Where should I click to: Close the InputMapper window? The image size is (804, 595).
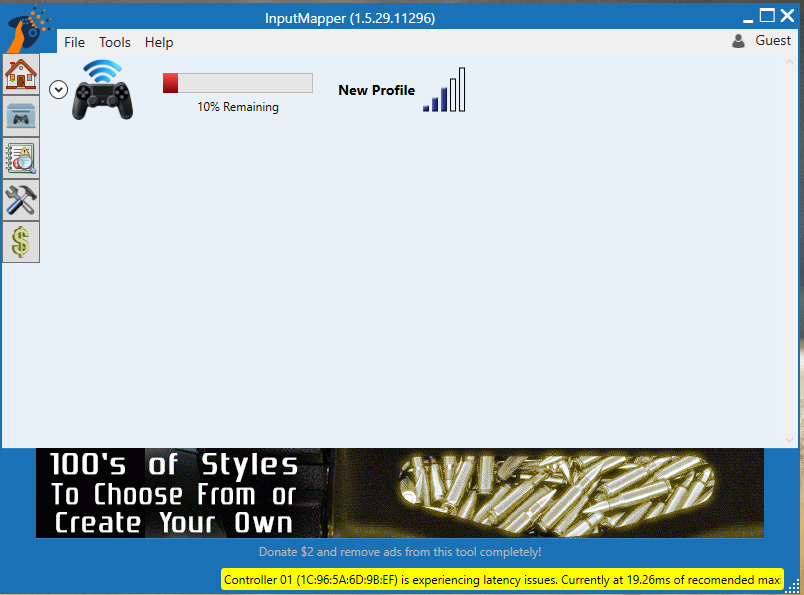788,15
